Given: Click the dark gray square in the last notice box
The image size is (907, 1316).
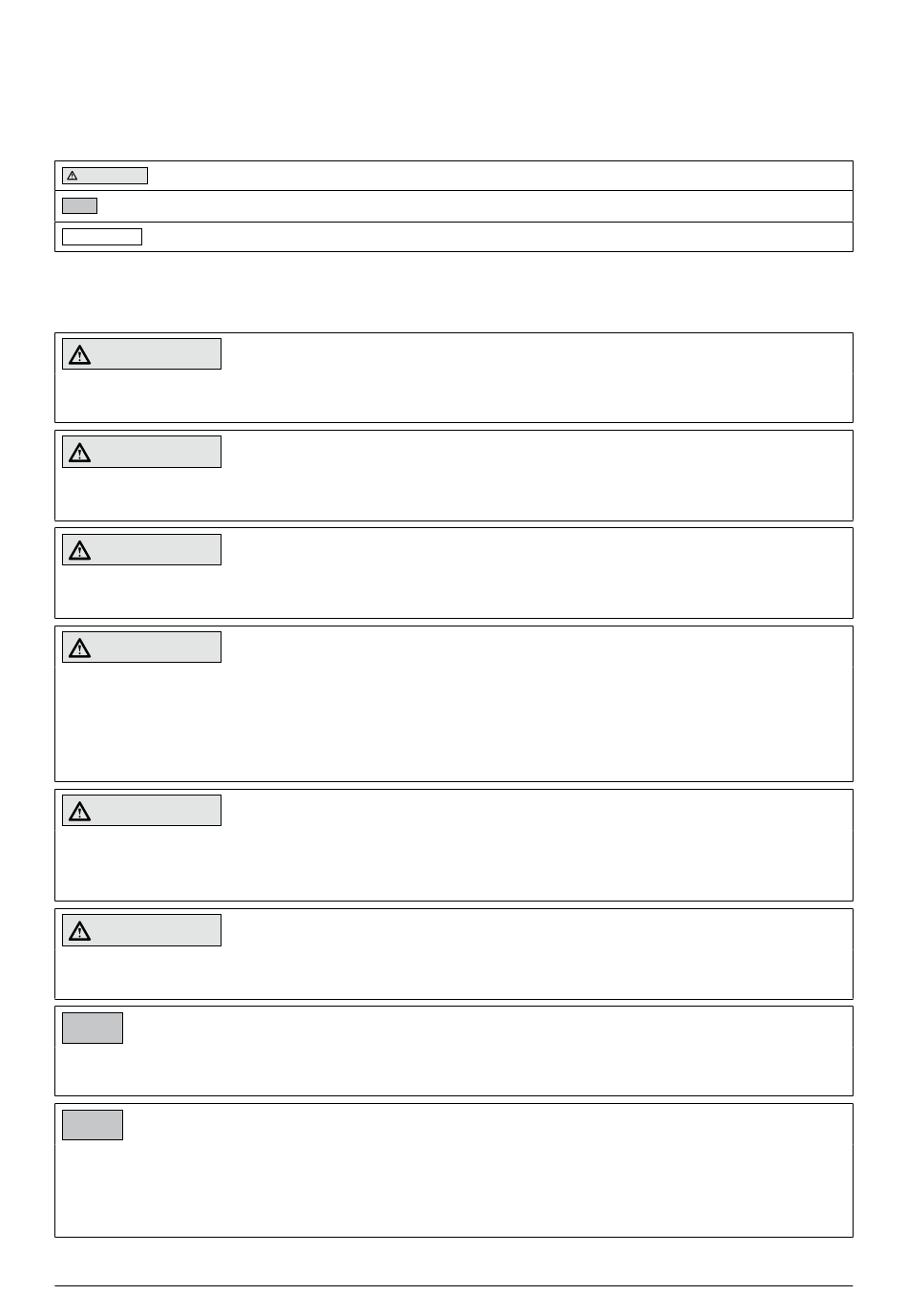Looking at the screenshot, I should coord(93,1125).
